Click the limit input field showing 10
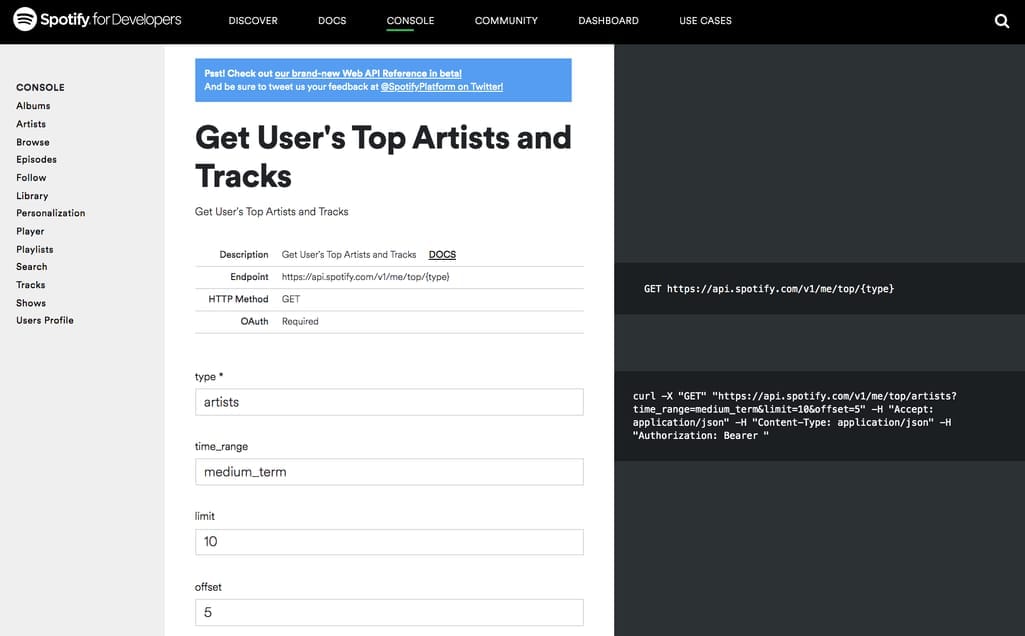The height and width of the screenshot is (636, 1025). point(389,542)
